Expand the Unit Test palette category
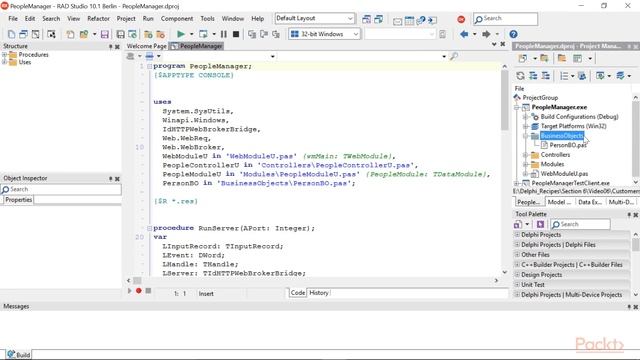This screenshot has width=640, height=360. [517, 284]
